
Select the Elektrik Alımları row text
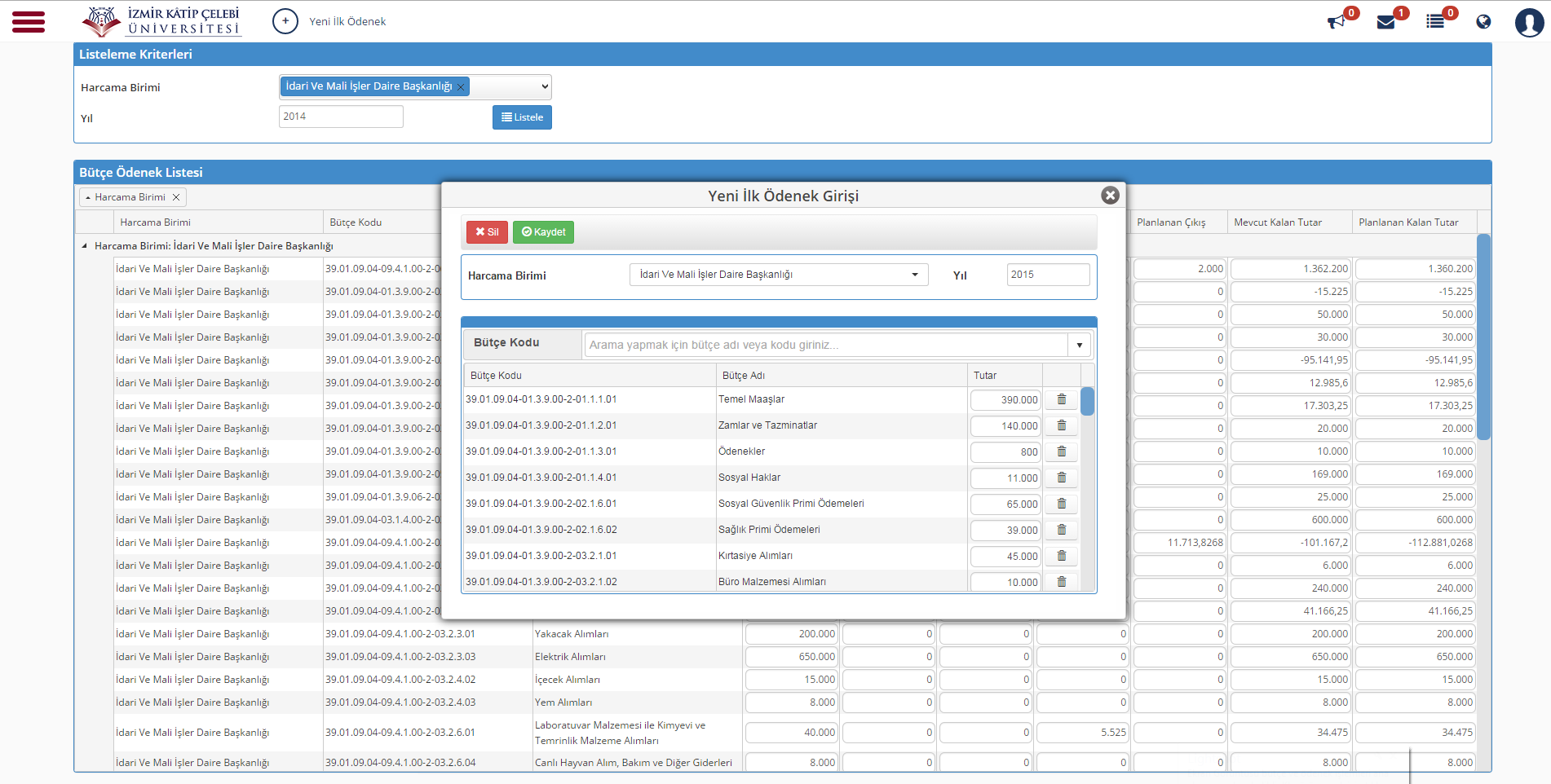click(570, 657)
